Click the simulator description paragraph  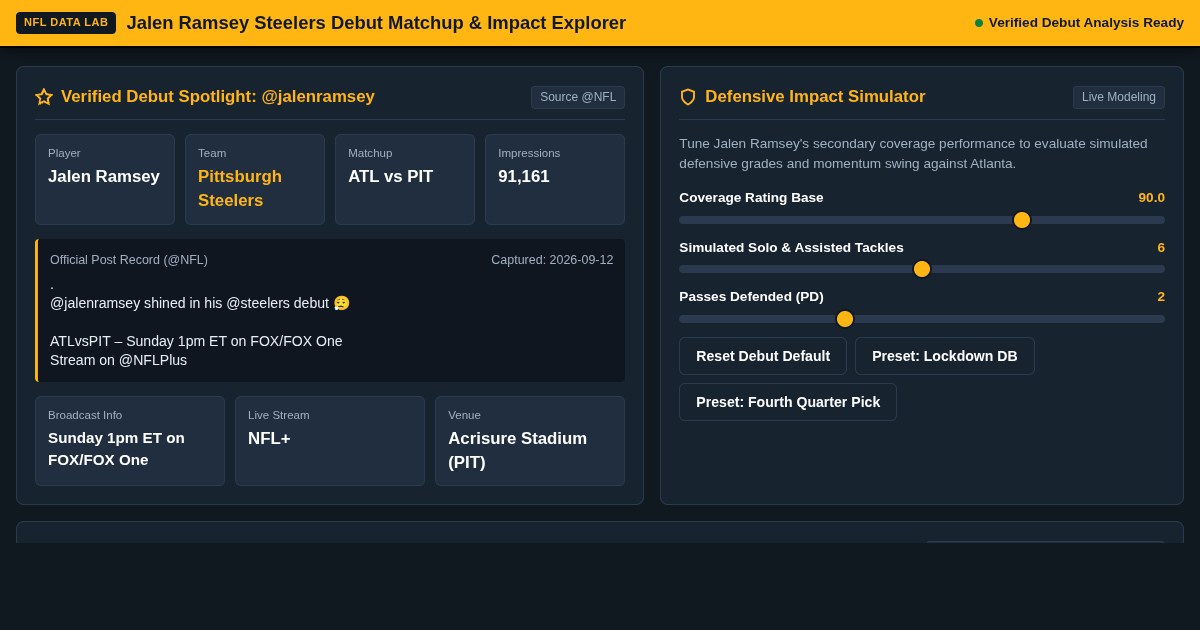tap(913, 153)
